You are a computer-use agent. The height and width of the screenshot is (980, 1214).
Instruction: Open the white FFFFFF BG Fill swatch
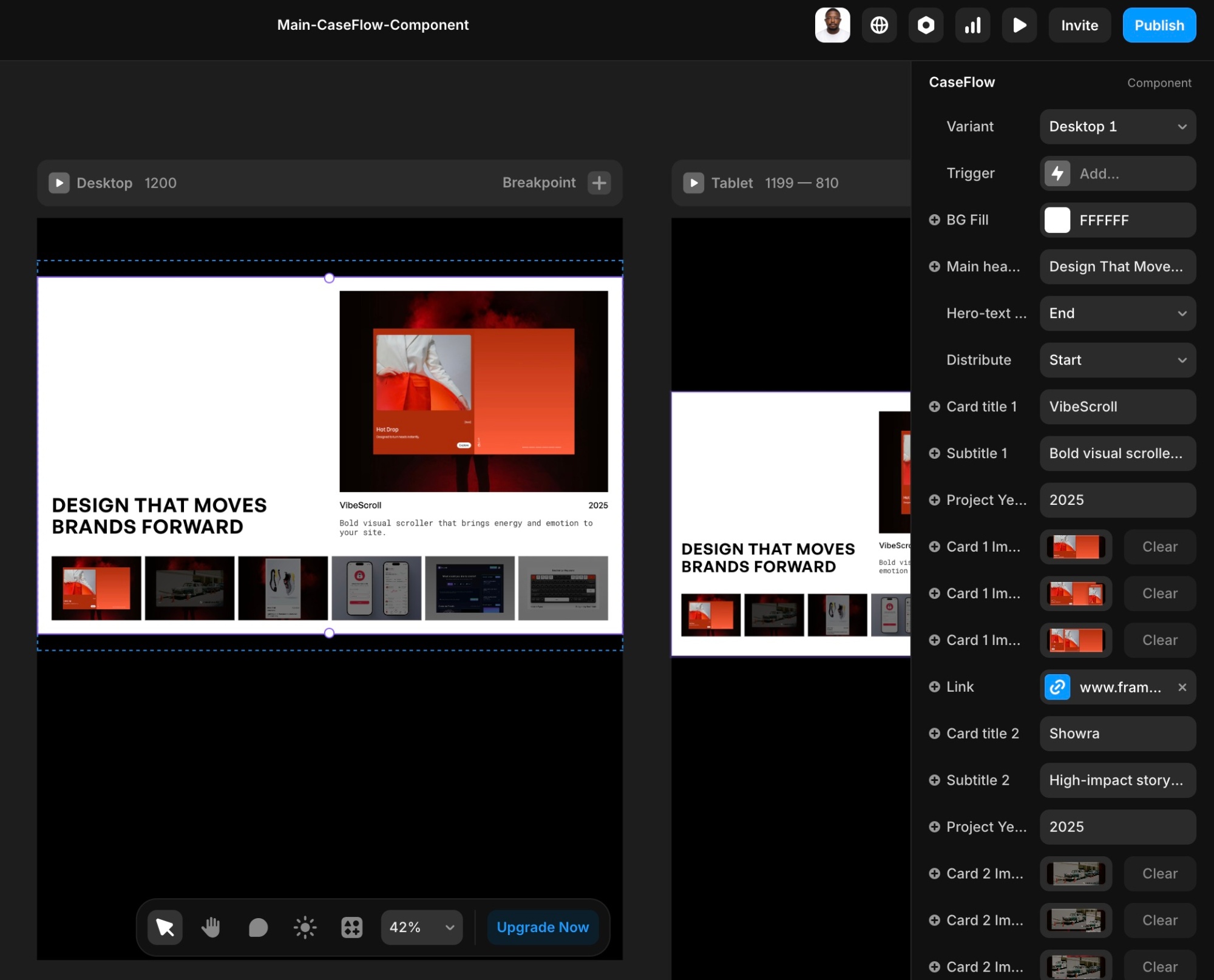pos(1057,220)
